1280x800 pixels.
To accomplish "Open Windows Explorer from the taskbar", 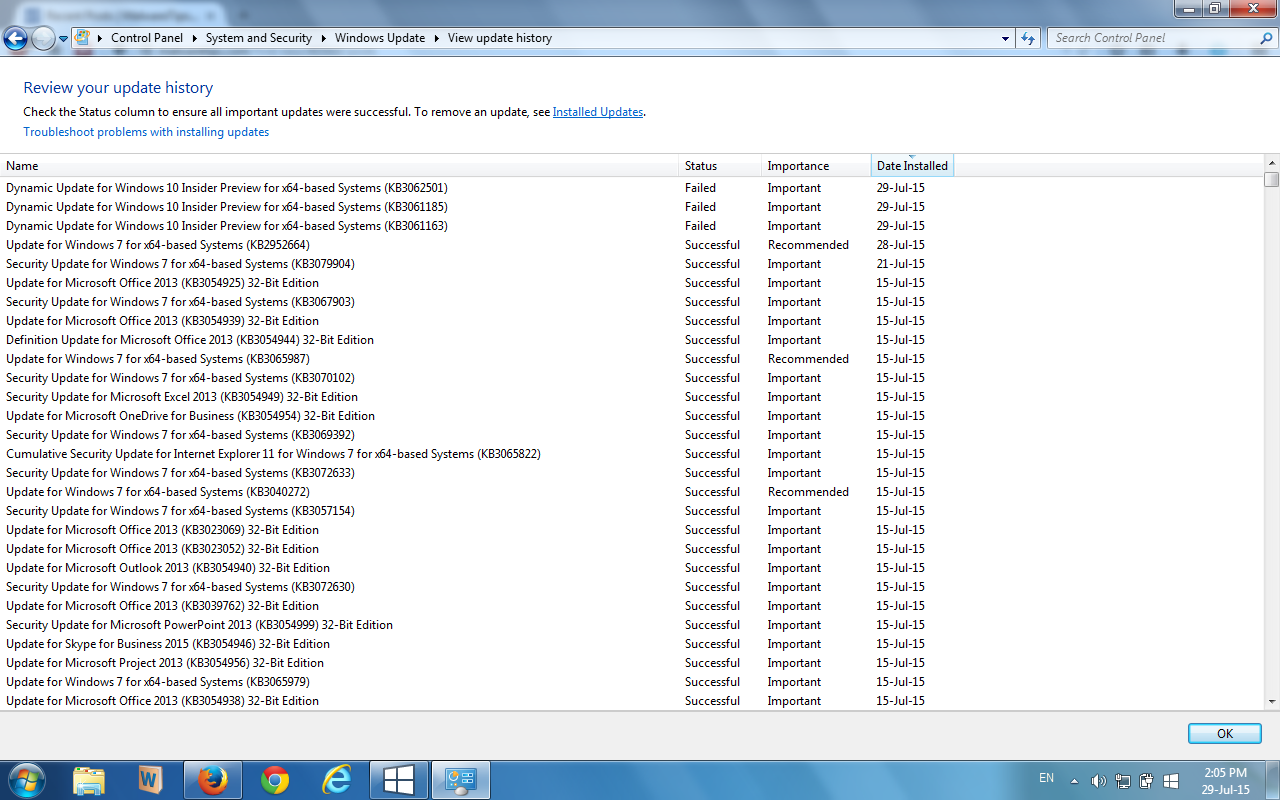I will click(x=89, y=780).
